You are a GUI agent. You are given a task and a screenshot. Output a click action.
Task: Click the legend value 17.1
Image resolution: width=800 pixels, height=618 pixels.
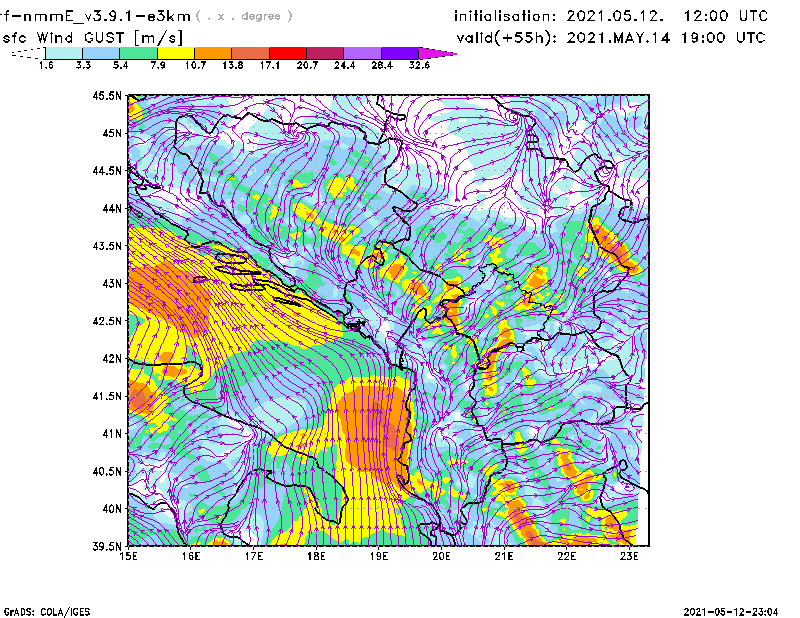pos(270,65)
